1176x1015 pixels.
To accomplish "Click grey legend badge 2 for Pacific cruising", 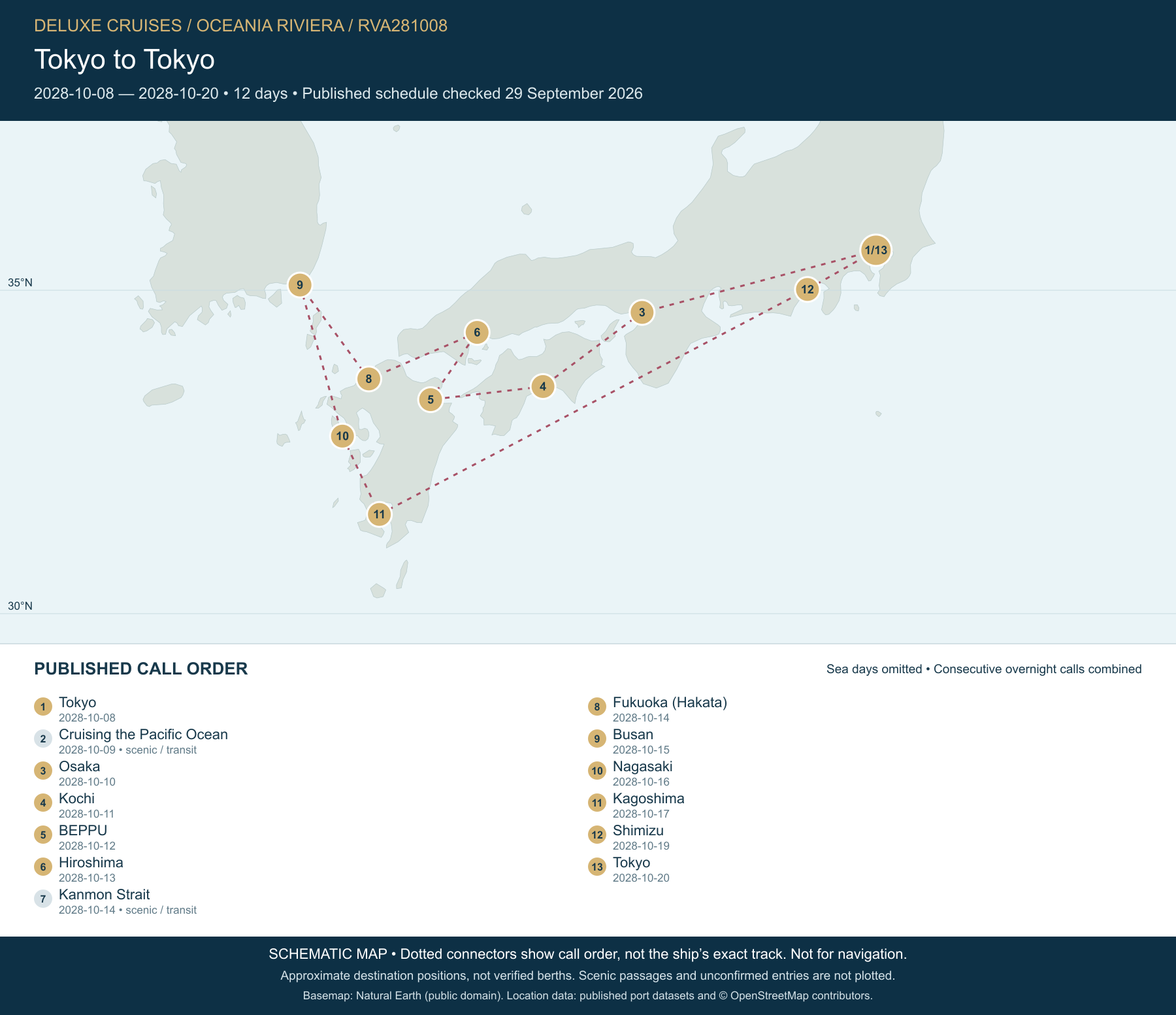I will [43, 739].
